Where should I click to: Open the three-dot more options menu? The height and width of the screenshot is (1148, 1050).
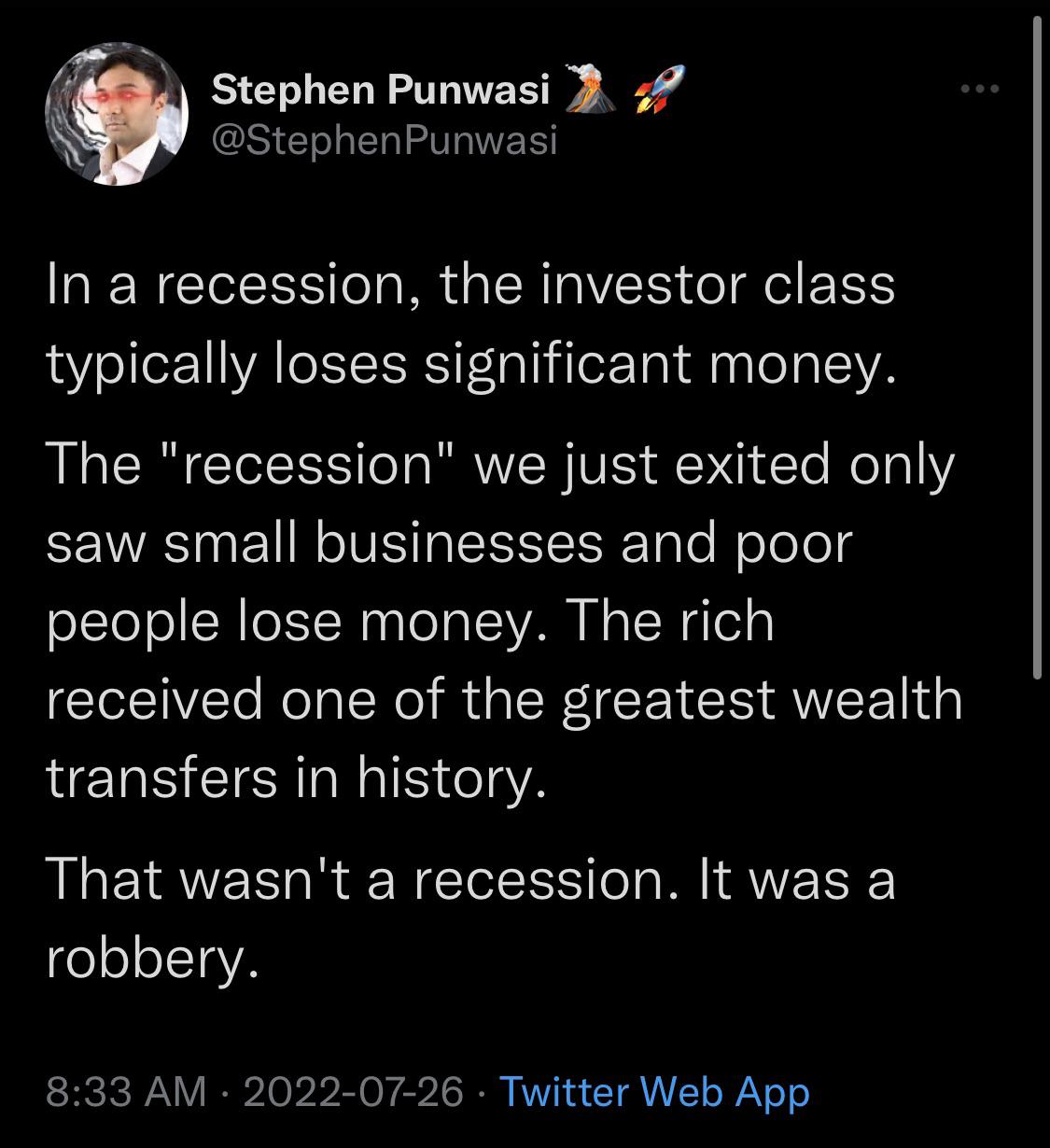tap(980, 90)
